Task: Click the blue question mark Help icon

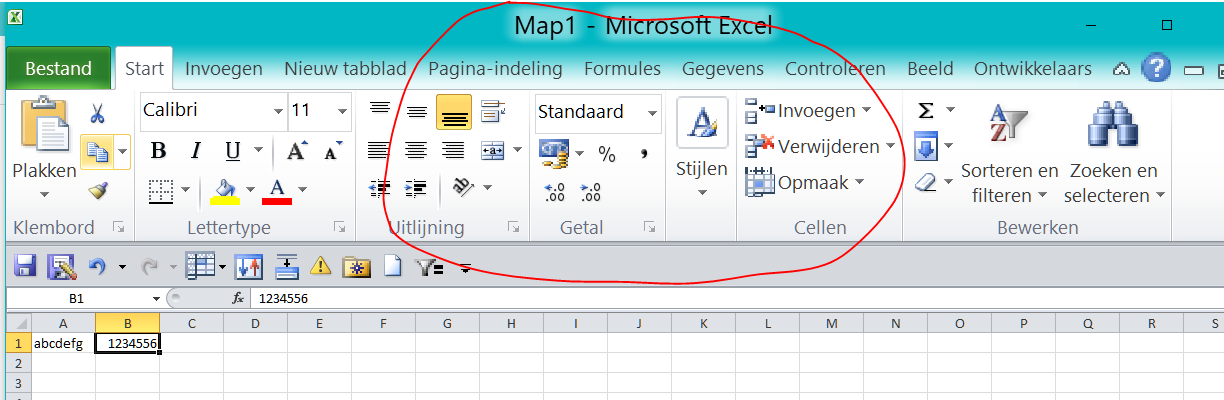Action: (1155, 68)
